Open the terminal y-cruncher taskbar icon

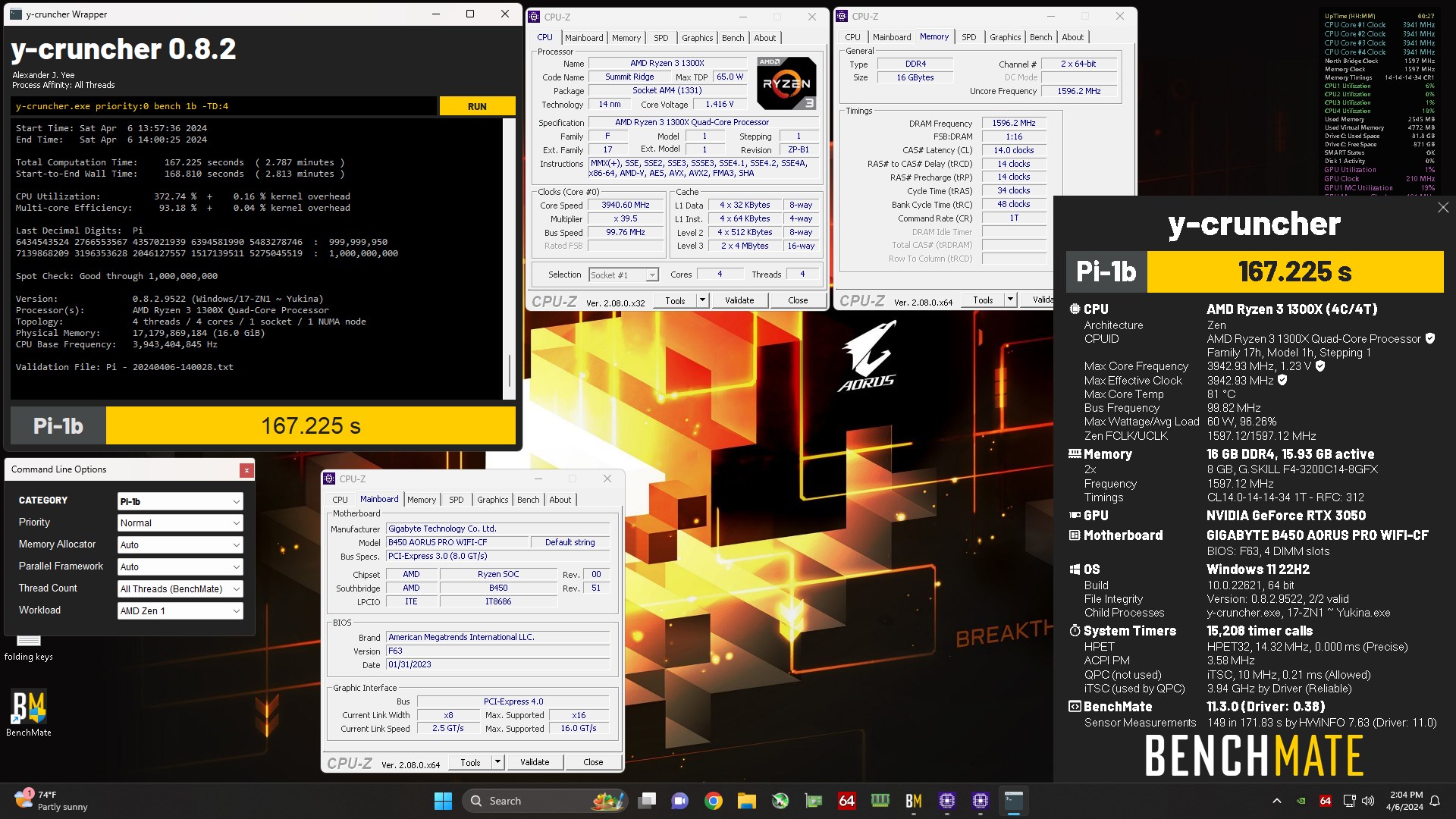[1014, 801]
